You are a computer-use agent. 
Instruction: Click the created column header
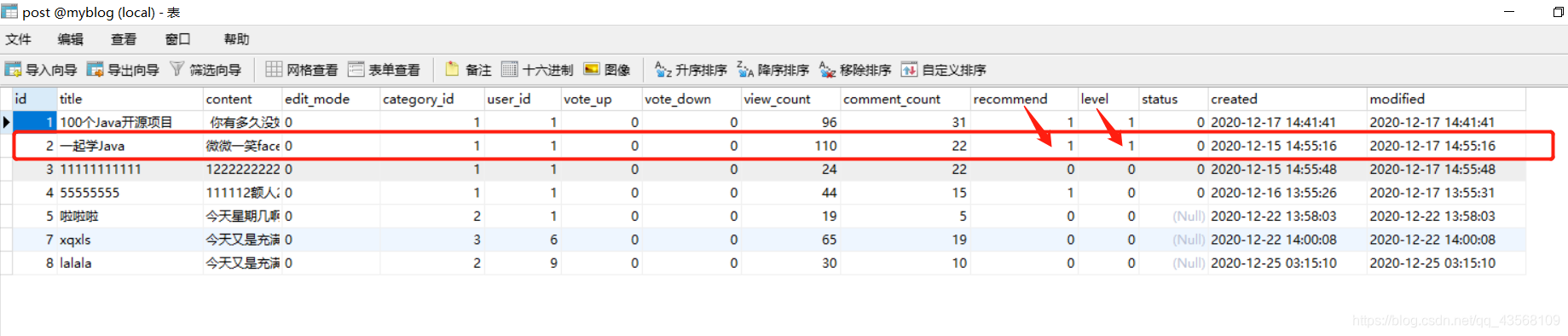coord(1287,99)
